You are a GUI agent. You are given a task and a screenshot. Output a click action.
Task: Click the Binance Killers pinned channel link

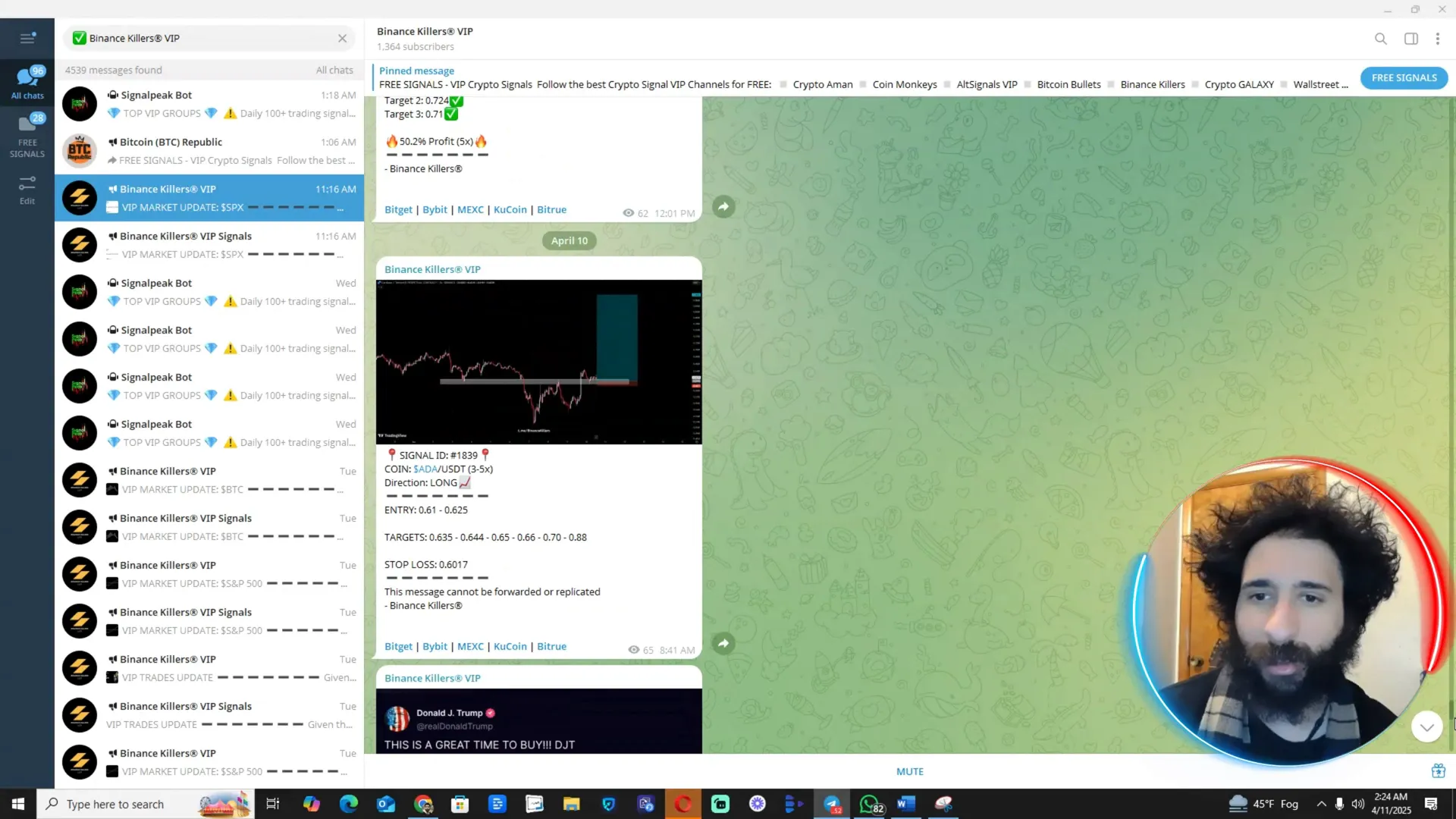tap(1152, 84)
